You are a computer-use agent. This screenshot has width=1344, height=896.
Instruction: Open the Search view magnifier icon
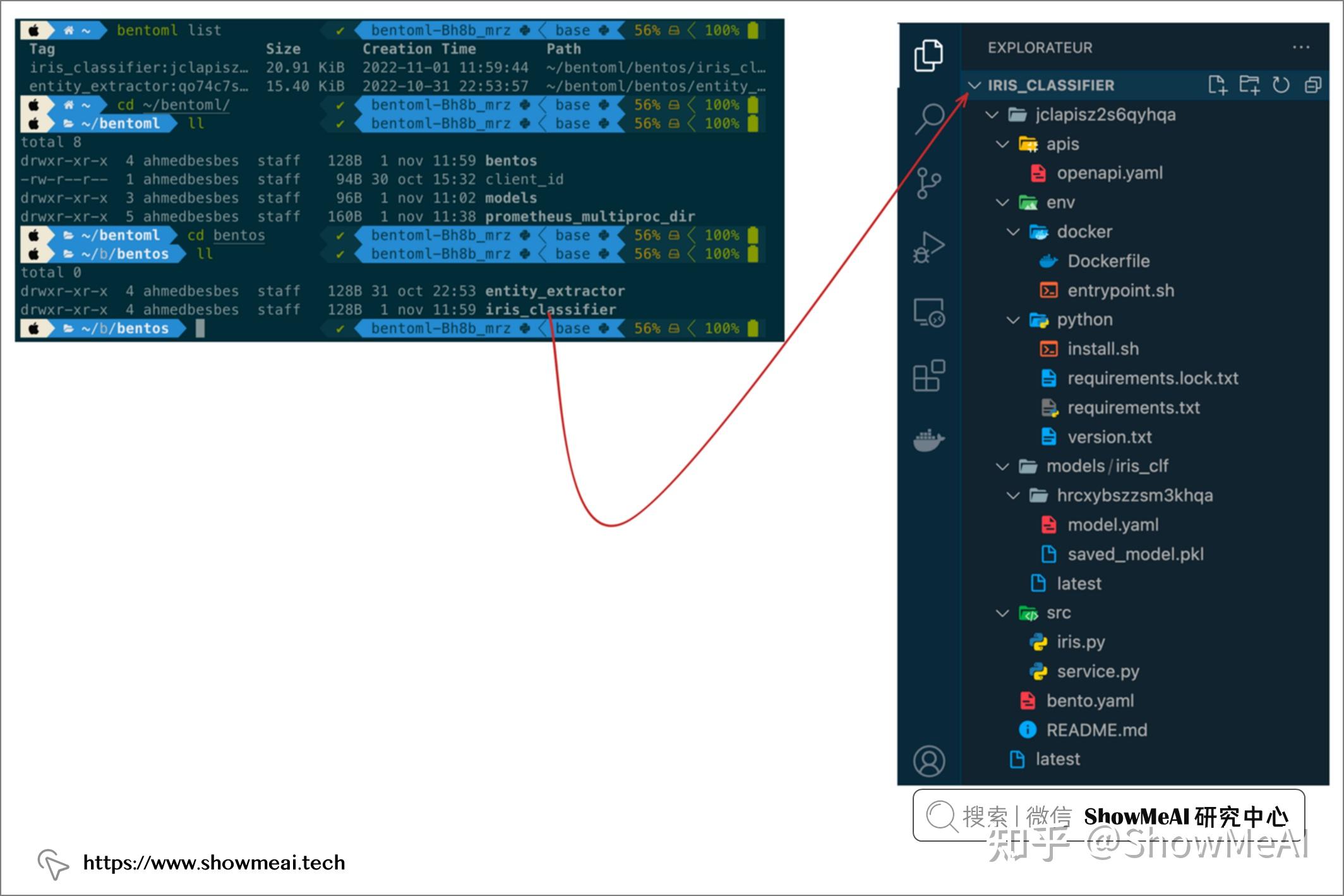(930, 119)
